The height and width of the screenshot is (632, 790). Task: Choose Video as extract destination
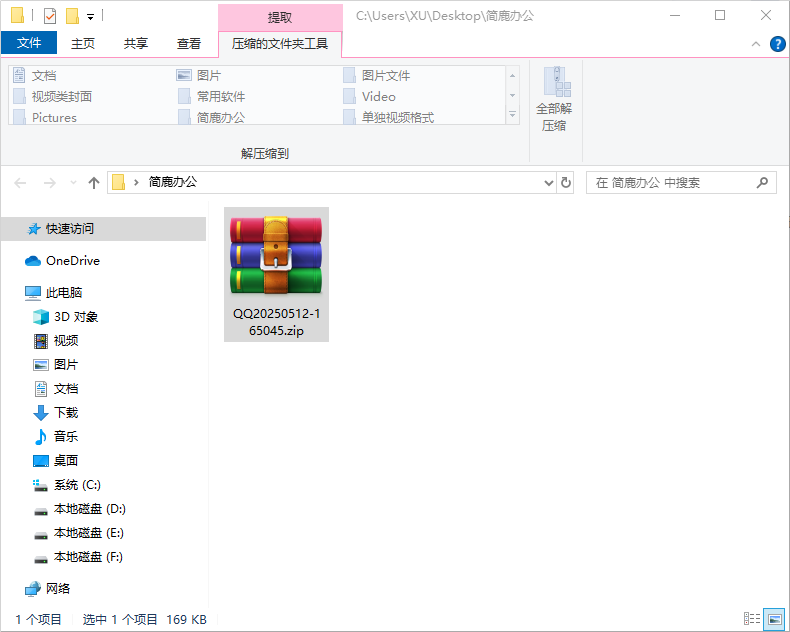(x=369, y=96)
